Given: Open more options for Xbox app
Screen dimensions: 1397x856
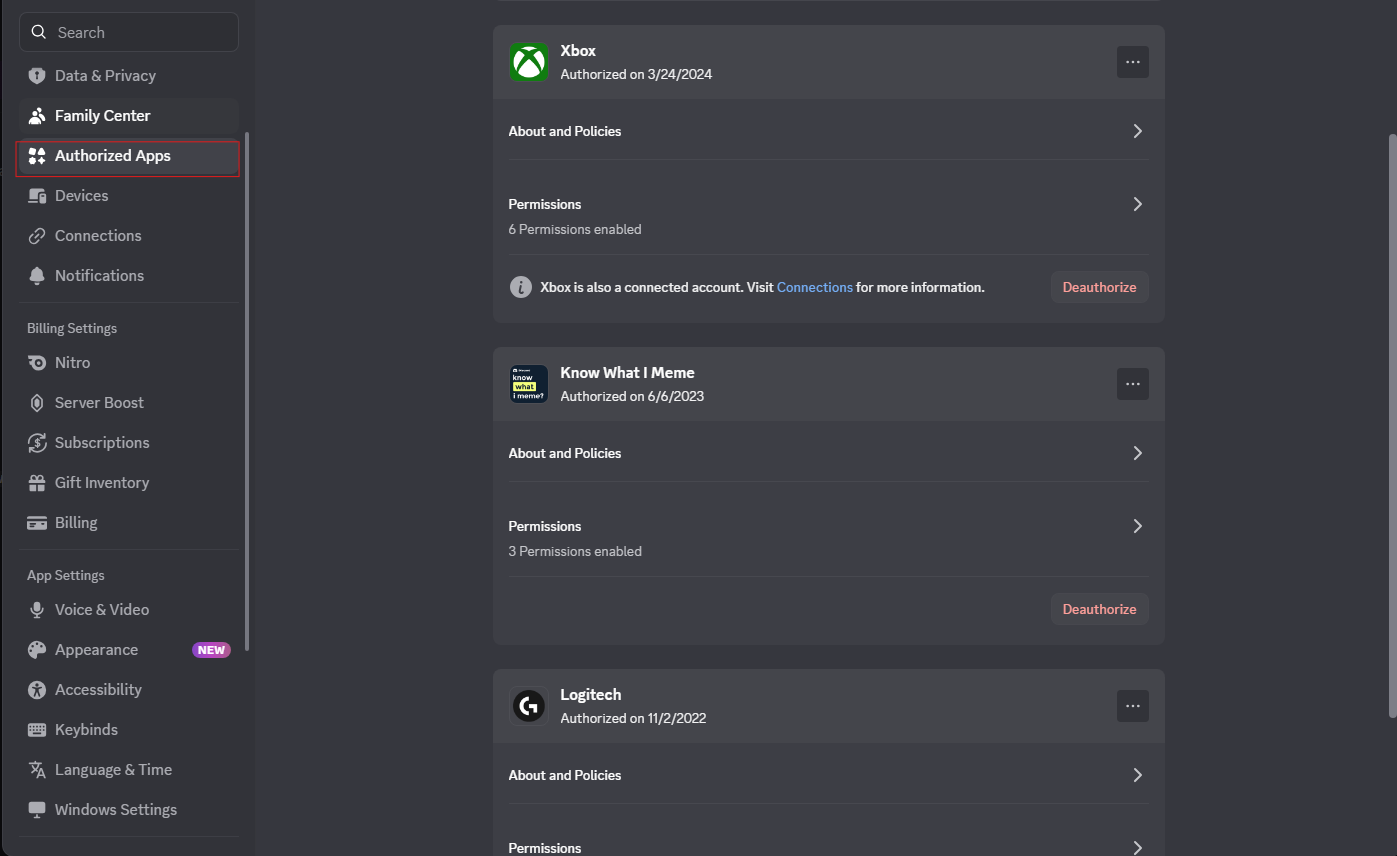Looking at the screenshot, I should [1132, 62].
